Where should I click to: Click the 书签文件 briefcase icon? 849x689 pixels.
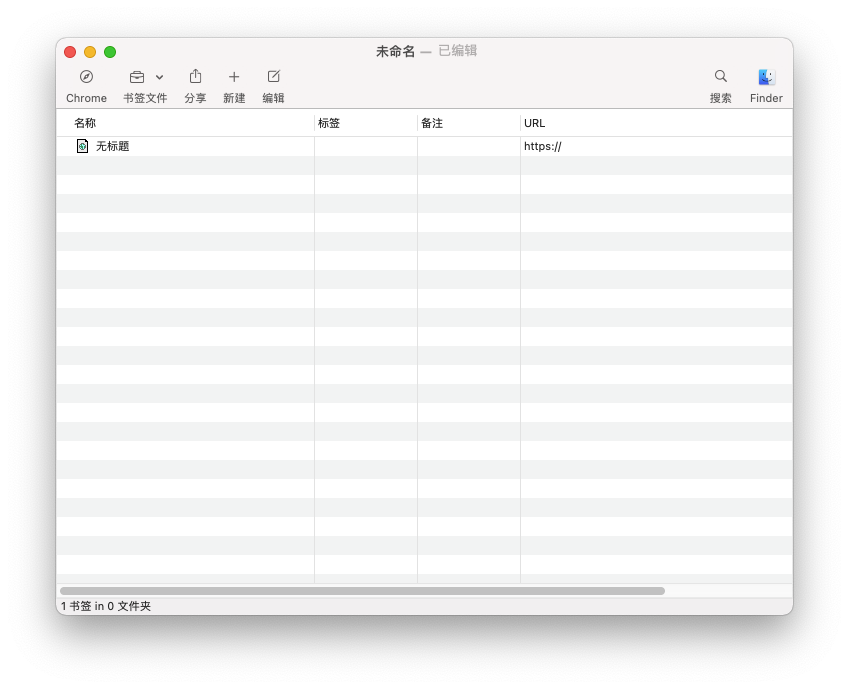coord(137,77)
